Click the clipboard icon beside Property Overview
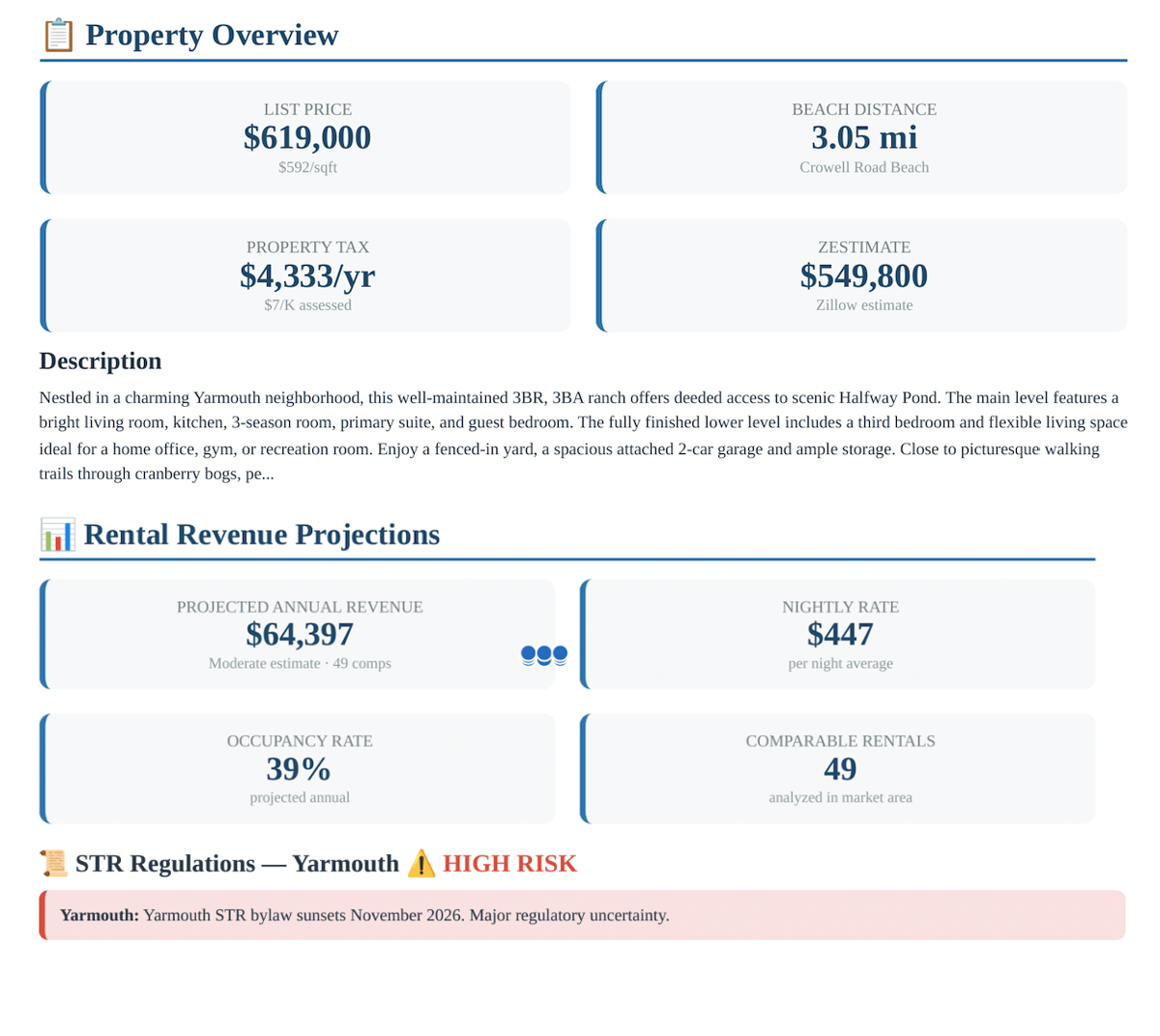The image size is (1160, 1036). pyautogui.click(x=58, y=36)
